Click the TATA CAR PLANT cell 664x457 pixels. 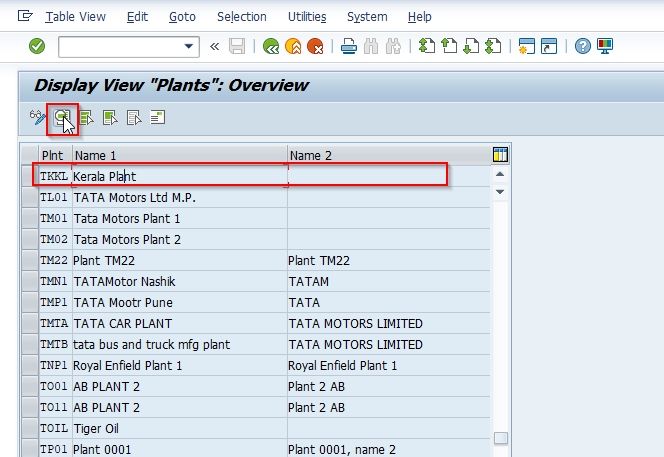pos(180,323)
